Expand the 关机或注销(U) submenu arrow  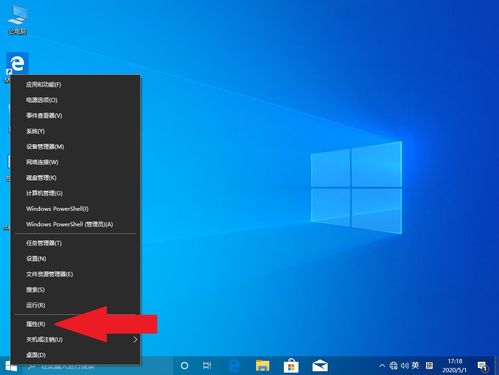(135, 339)
